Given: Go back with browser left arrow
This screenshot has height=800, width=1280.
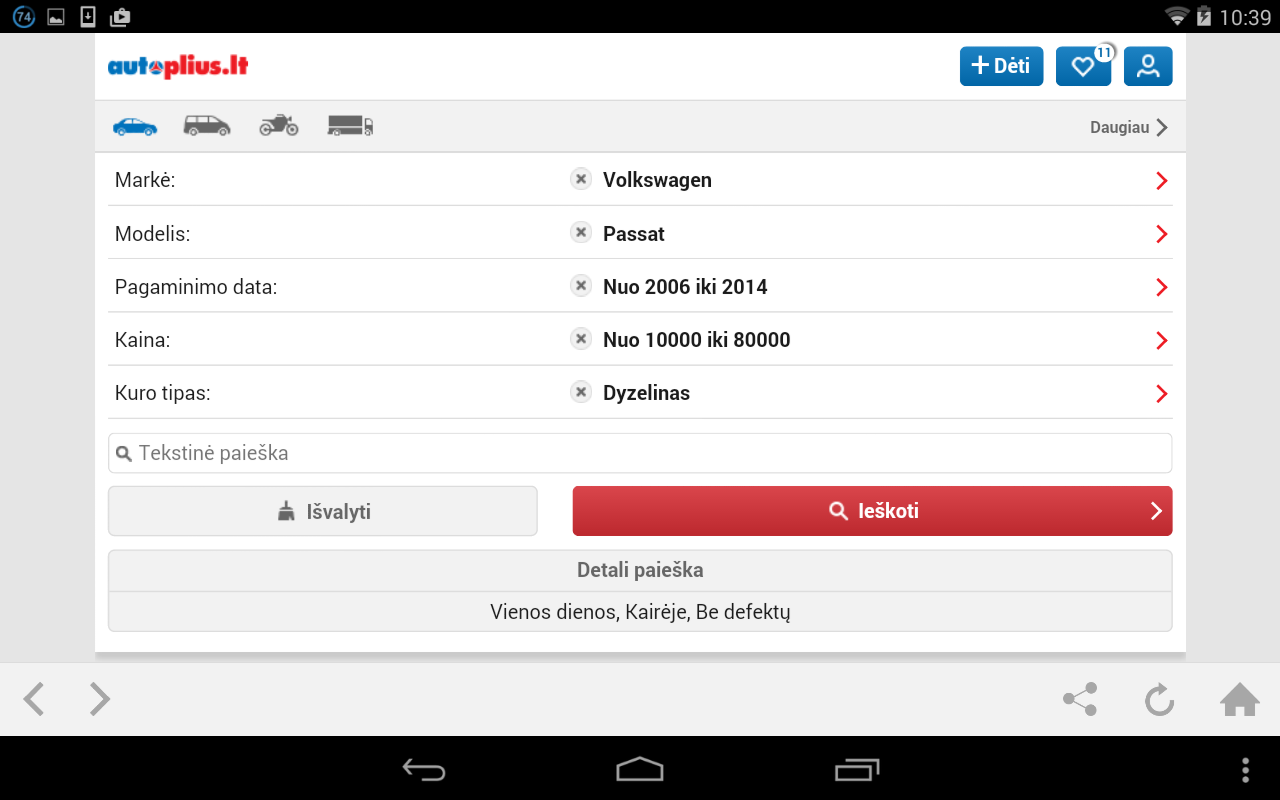Looking at the screenshot, I should (34, 699).
